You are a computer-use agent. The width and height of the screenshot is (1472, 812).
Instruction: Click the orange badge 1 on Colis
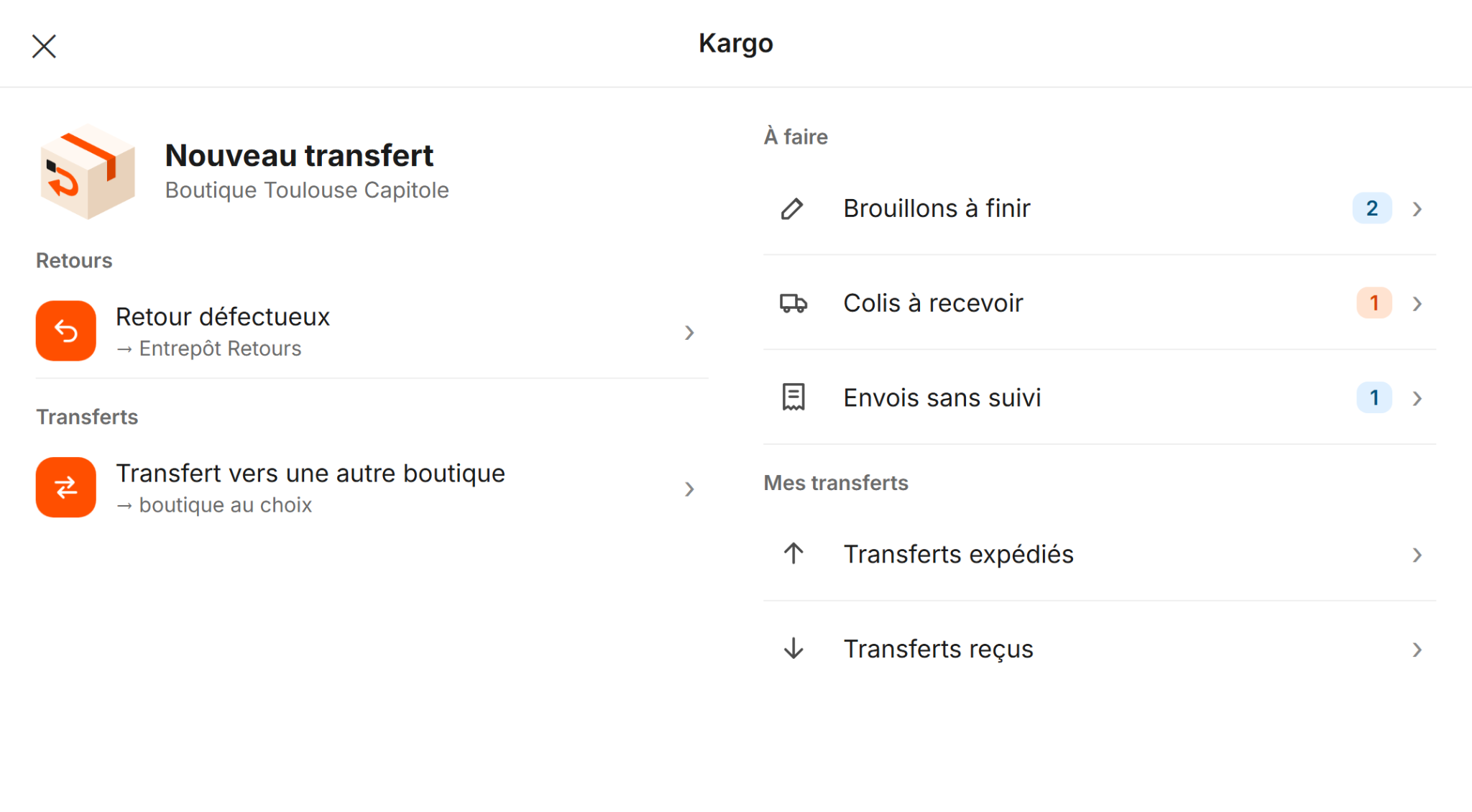point(1374,303)
